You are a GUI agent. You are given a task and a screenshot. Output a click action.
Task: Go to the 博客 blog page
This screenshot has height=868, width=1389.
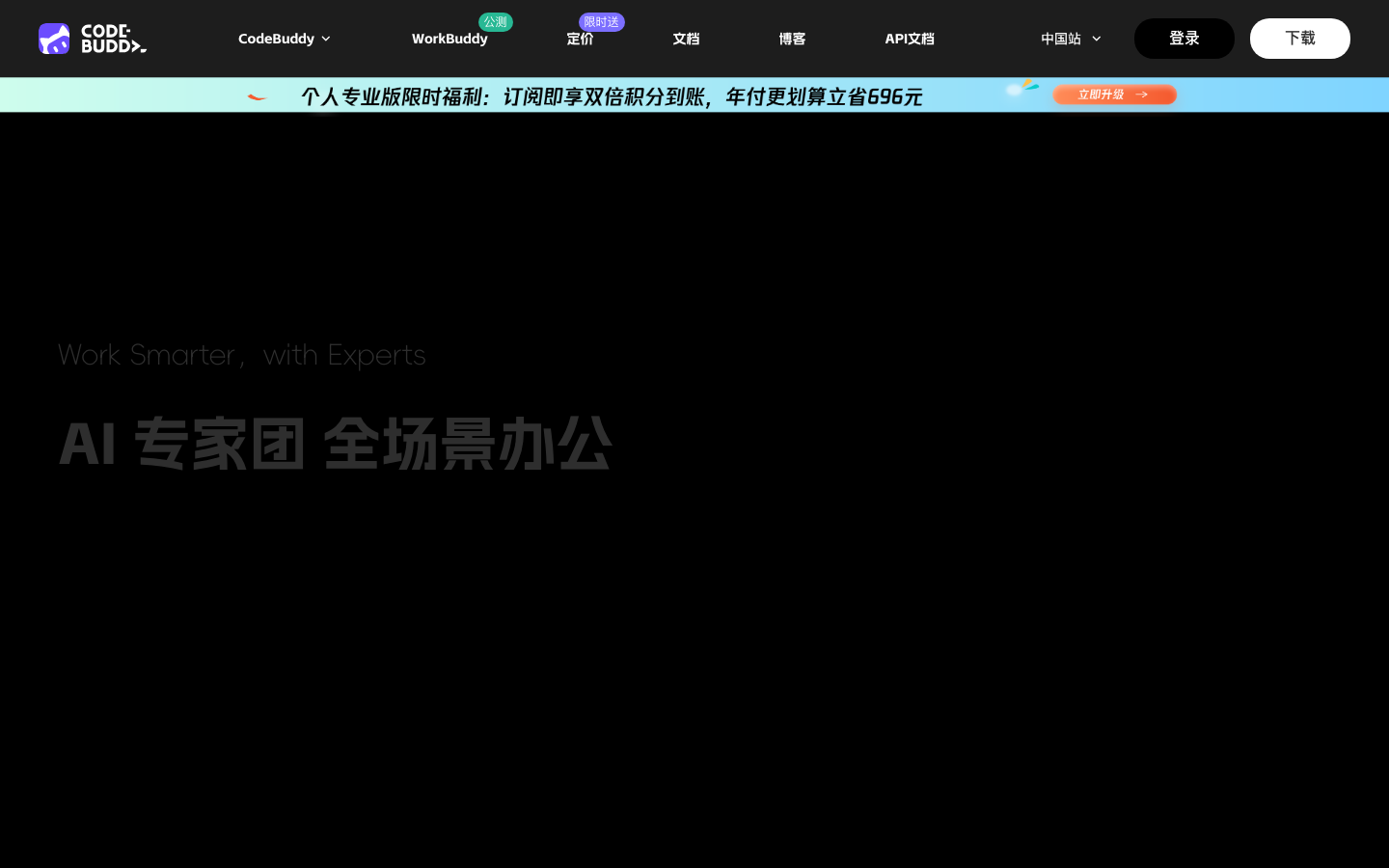[792, 39]
